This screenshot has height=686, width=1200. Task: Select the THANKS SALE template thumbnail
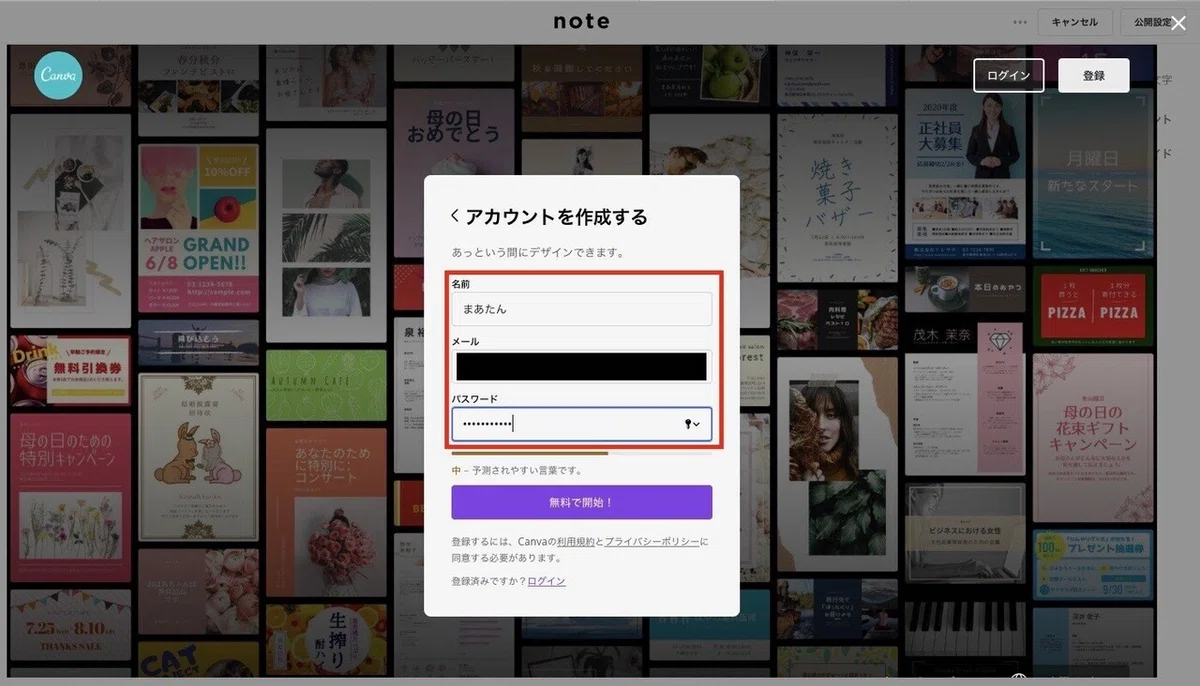pos(70,624)
